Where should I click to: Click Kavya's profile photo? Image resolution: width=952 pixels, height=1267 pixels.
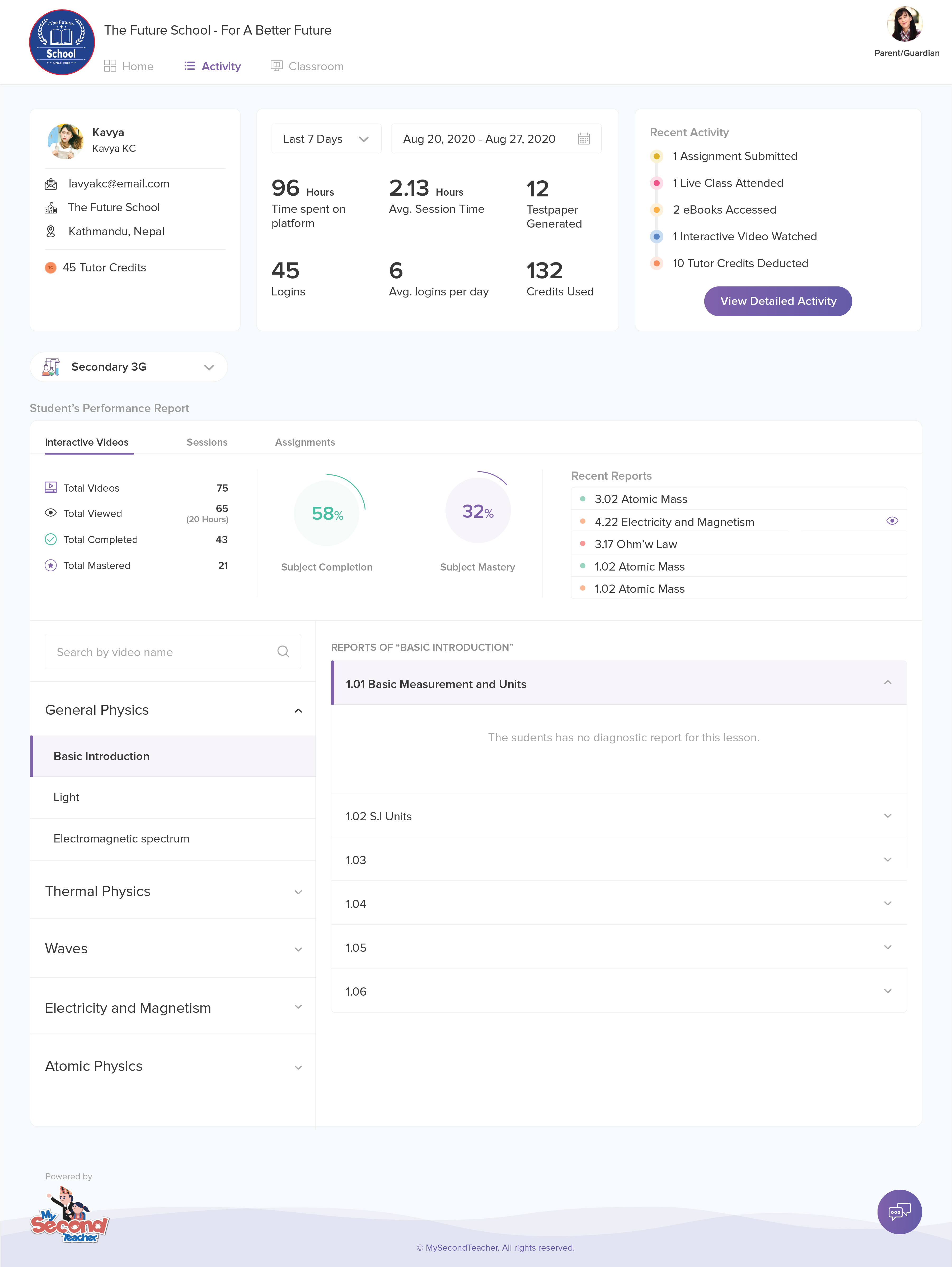[65, 141]
